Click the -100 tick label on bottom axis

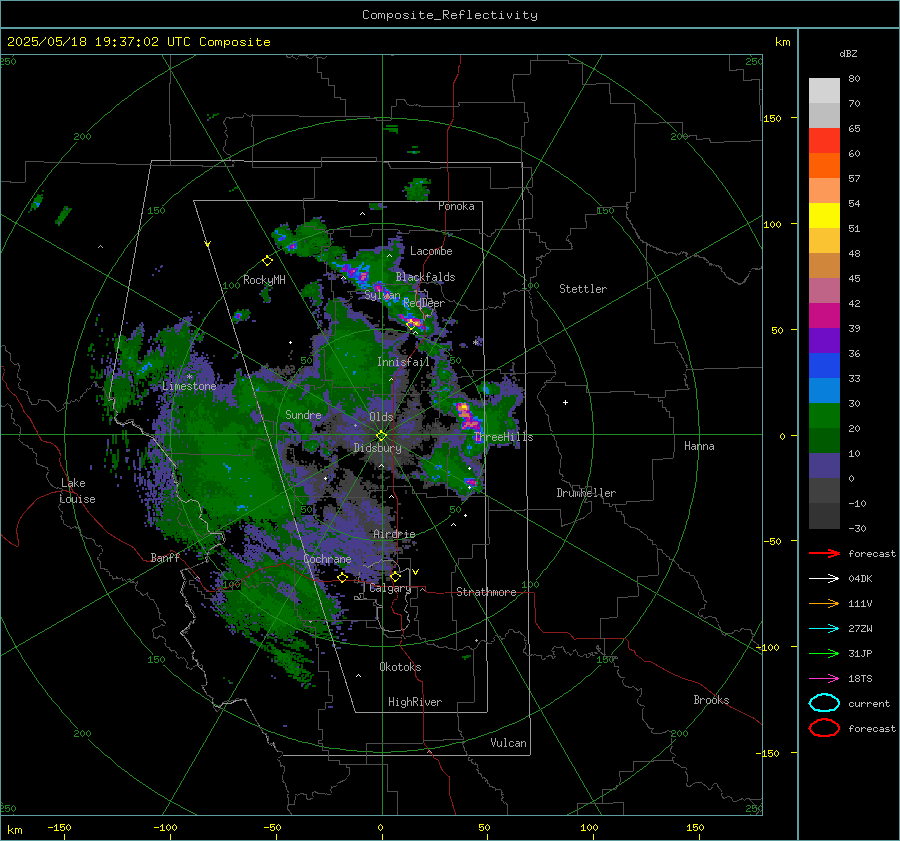[165, 827]
